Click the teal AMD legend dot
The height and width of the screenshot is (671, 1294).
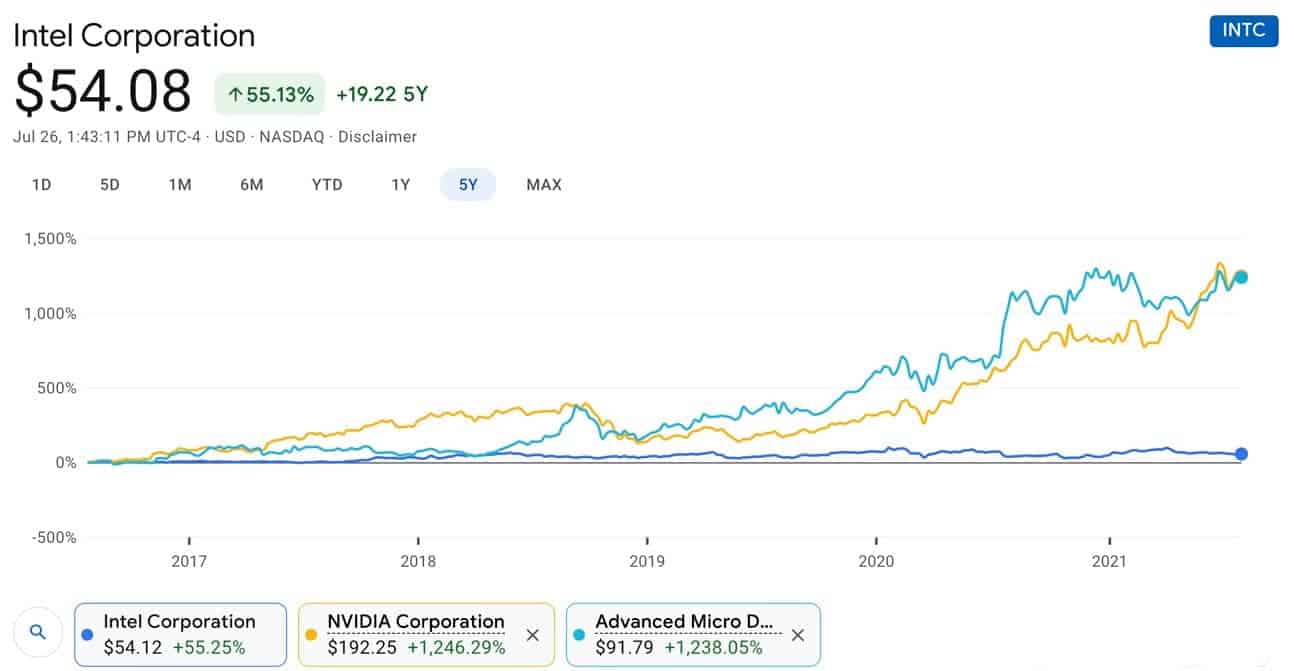[x=580, y=634]
